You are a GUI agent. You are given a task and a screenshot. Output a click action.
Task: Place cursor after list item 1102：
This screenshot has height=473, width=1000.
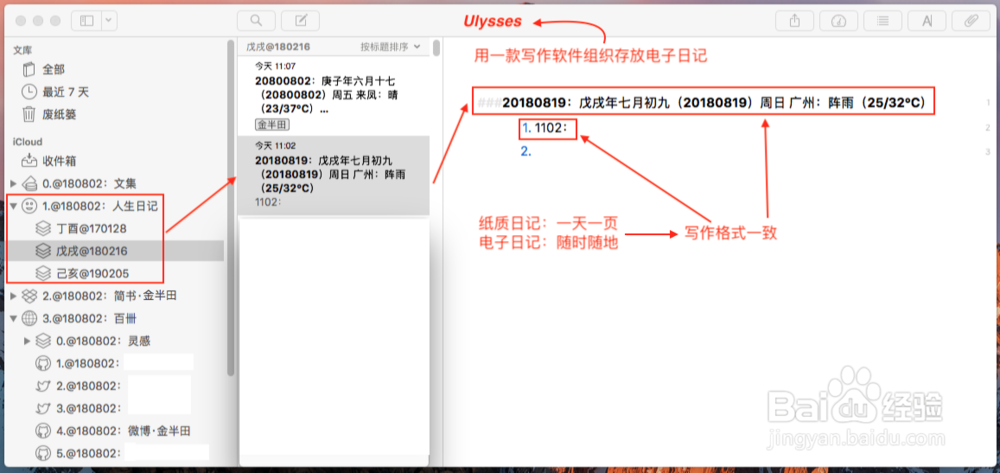point(549,129)
